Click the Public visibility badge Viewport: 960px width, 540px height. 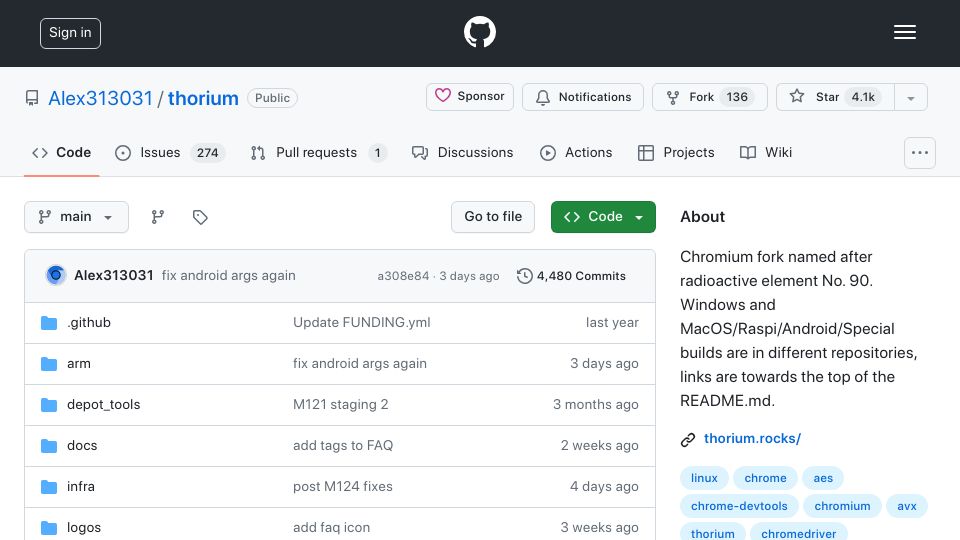pyautogui.click(x=272, y=98)
